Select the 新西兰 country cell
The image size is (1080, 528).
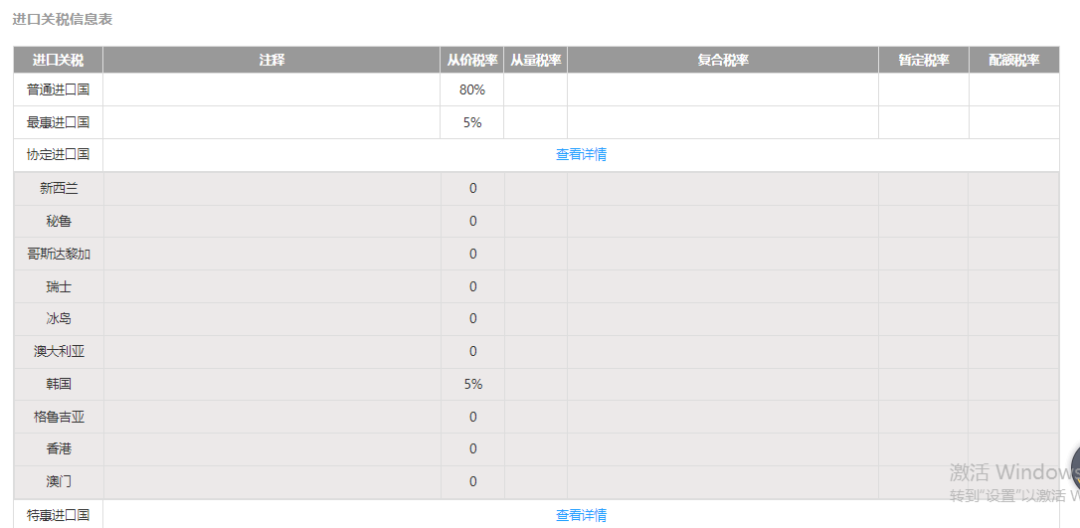tap(59, 188)
